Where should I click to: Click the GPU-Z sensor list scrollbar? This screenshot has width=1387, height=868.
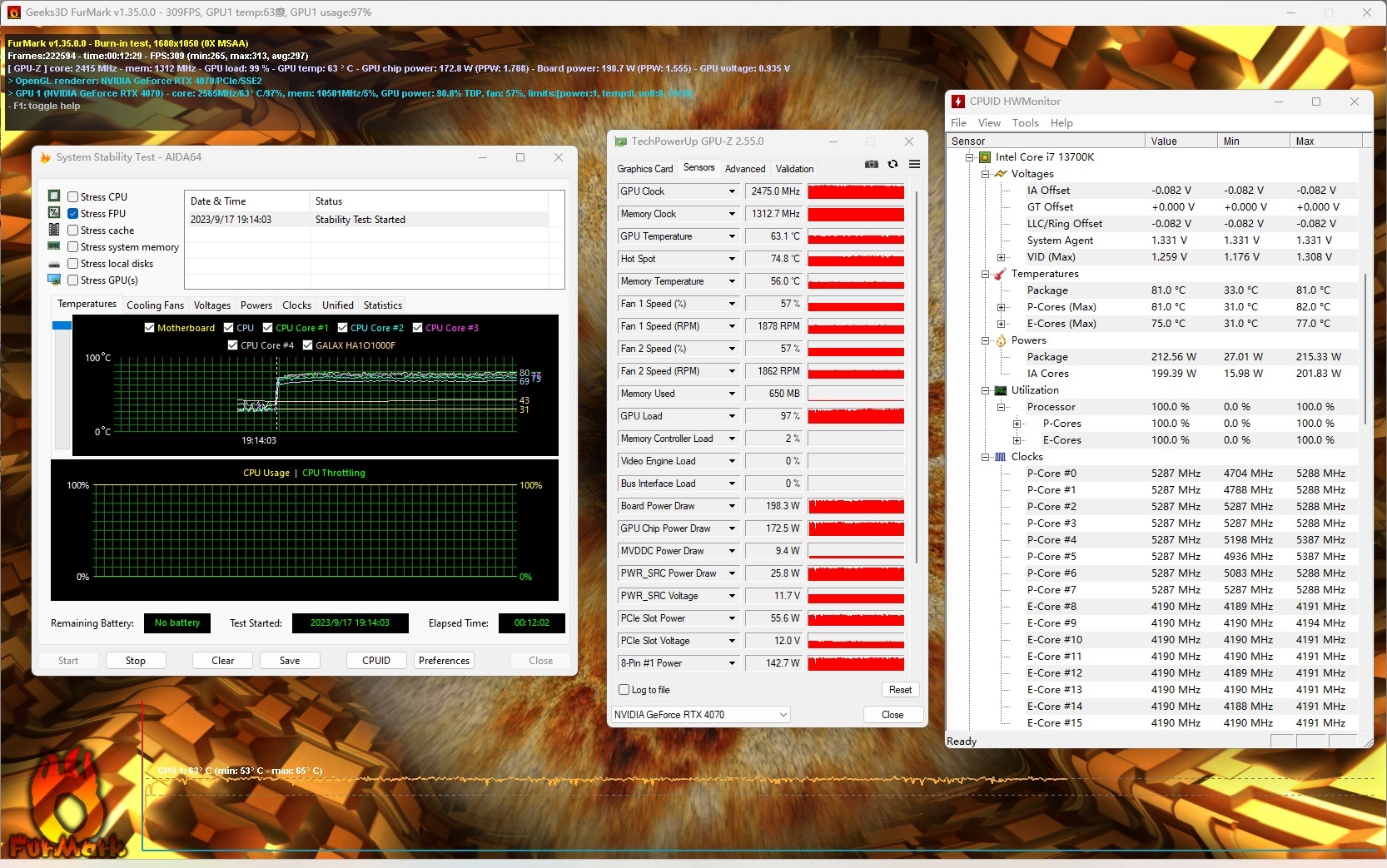coord(917,377)
